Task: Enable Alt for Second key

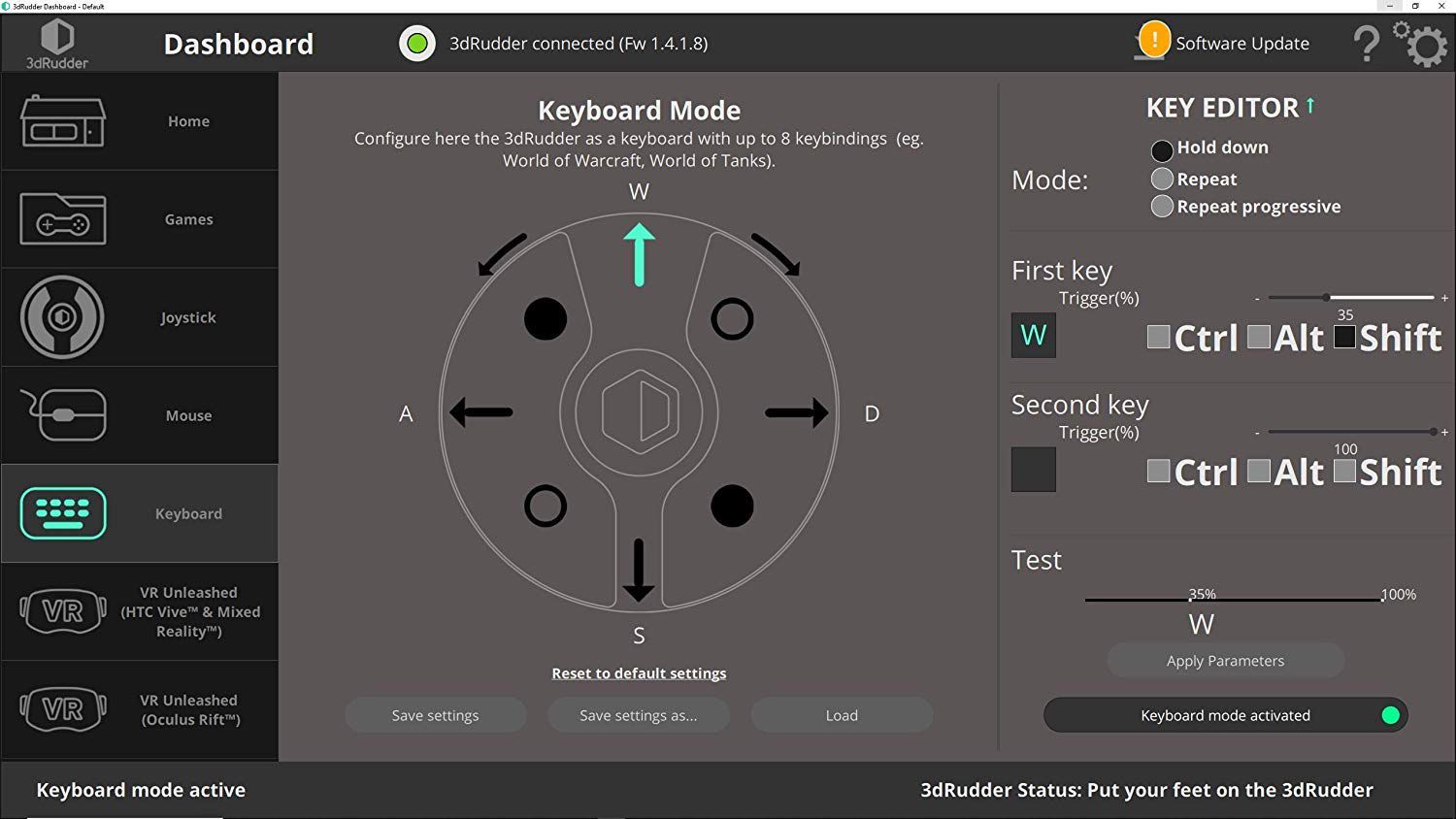Action: [x=1259, y=471]
